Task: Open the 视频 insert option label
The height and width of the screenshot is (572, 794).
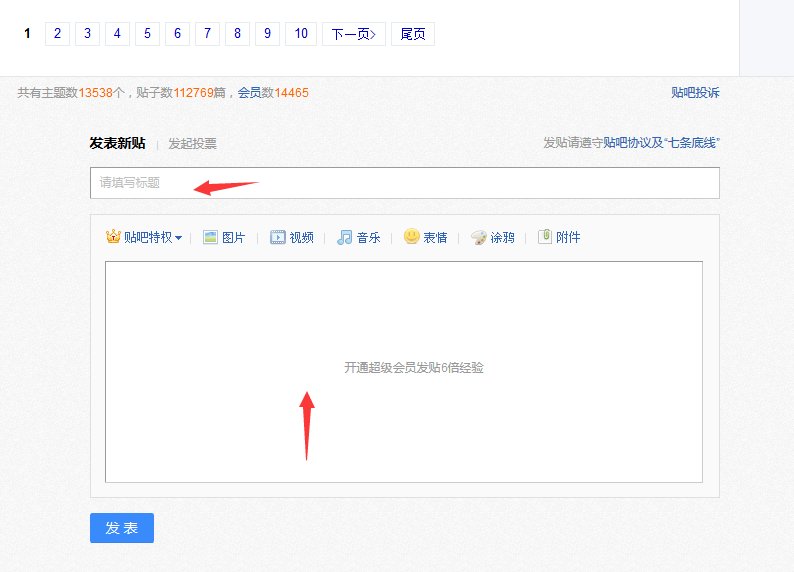Action: (301, 237)
